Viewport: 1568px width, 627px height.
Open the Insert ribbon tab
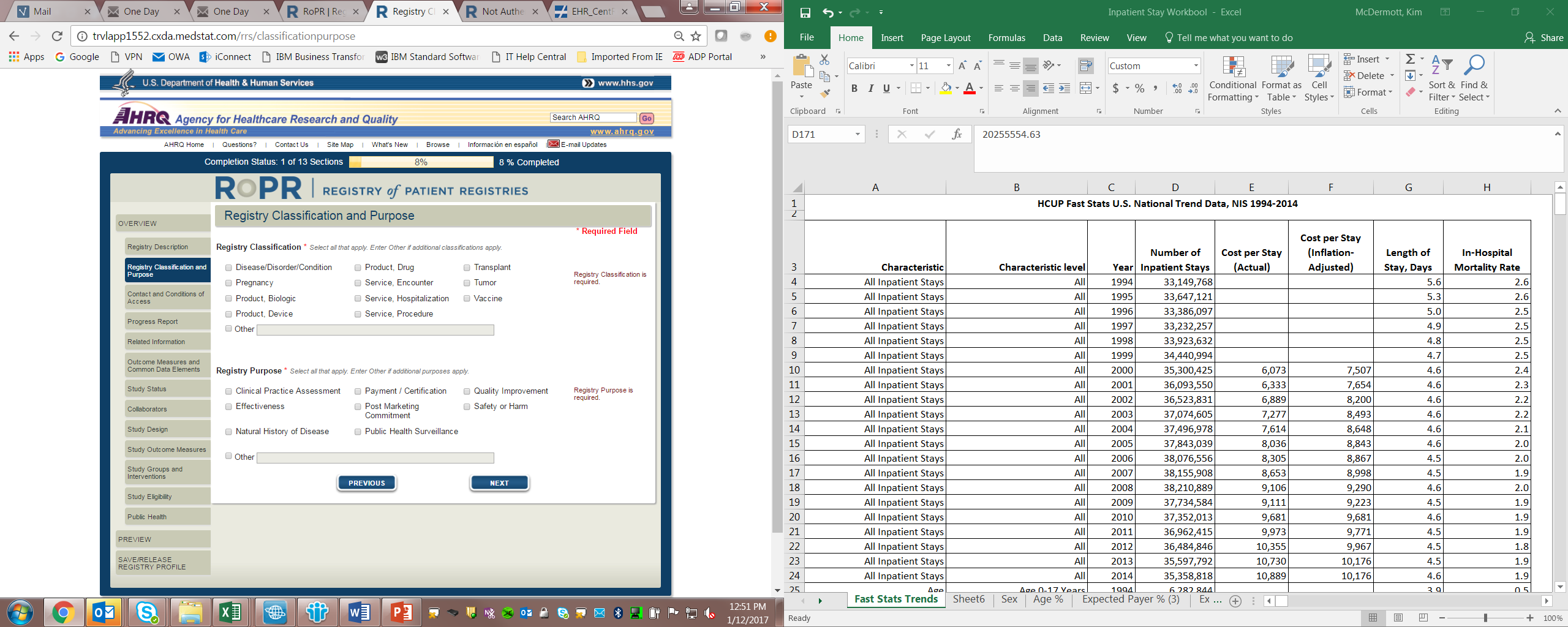click(x=892, y=38)
